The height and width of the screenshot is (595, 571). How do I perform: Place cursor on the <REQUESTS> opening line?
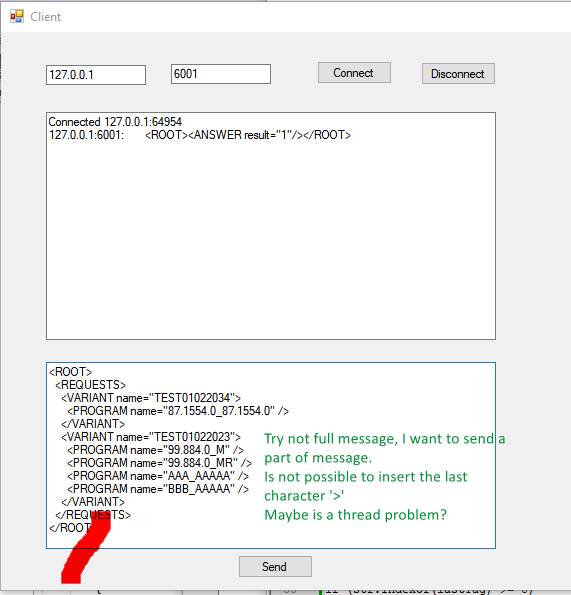[x=90, y=385]
